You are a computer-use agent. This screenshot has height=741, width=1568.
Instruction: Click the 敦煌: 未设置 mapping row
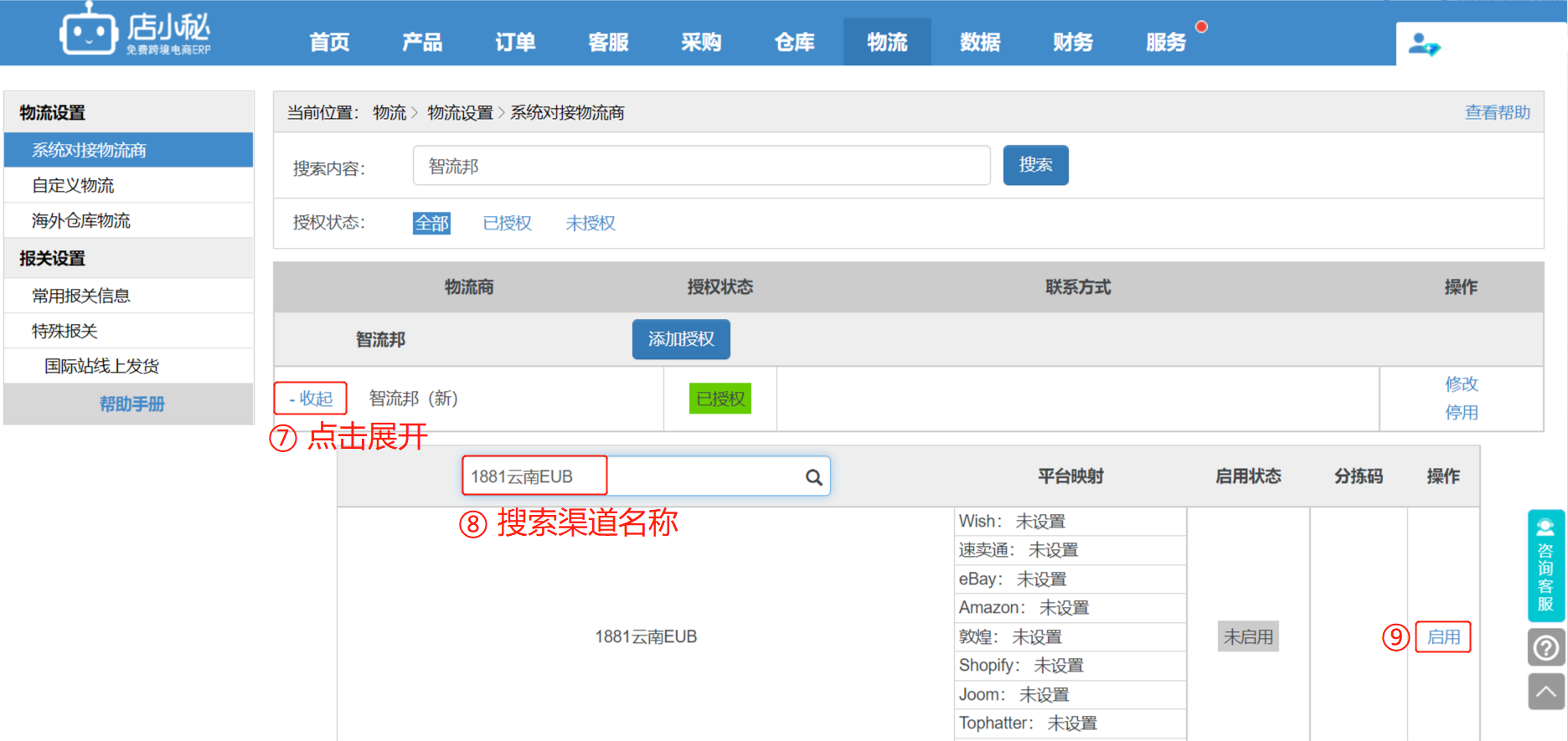(1070, 637)
